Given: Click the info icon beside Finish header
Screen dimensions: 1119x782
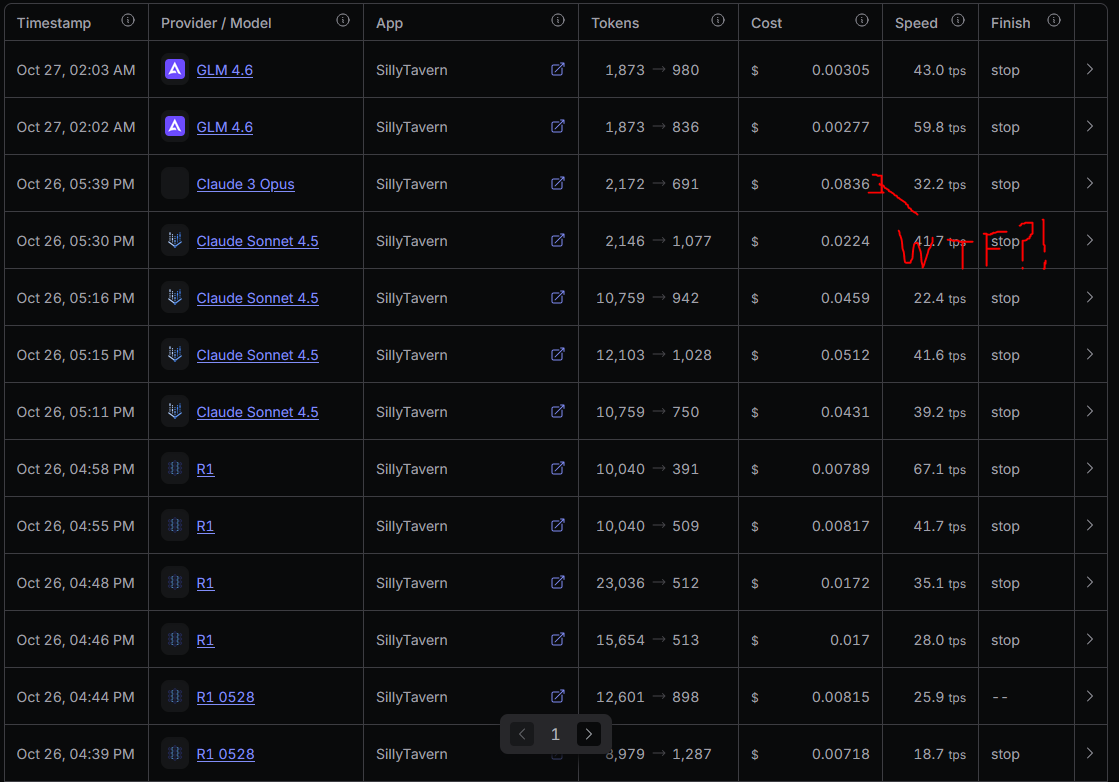Looking at the screenshot, I should [1054, 21].
